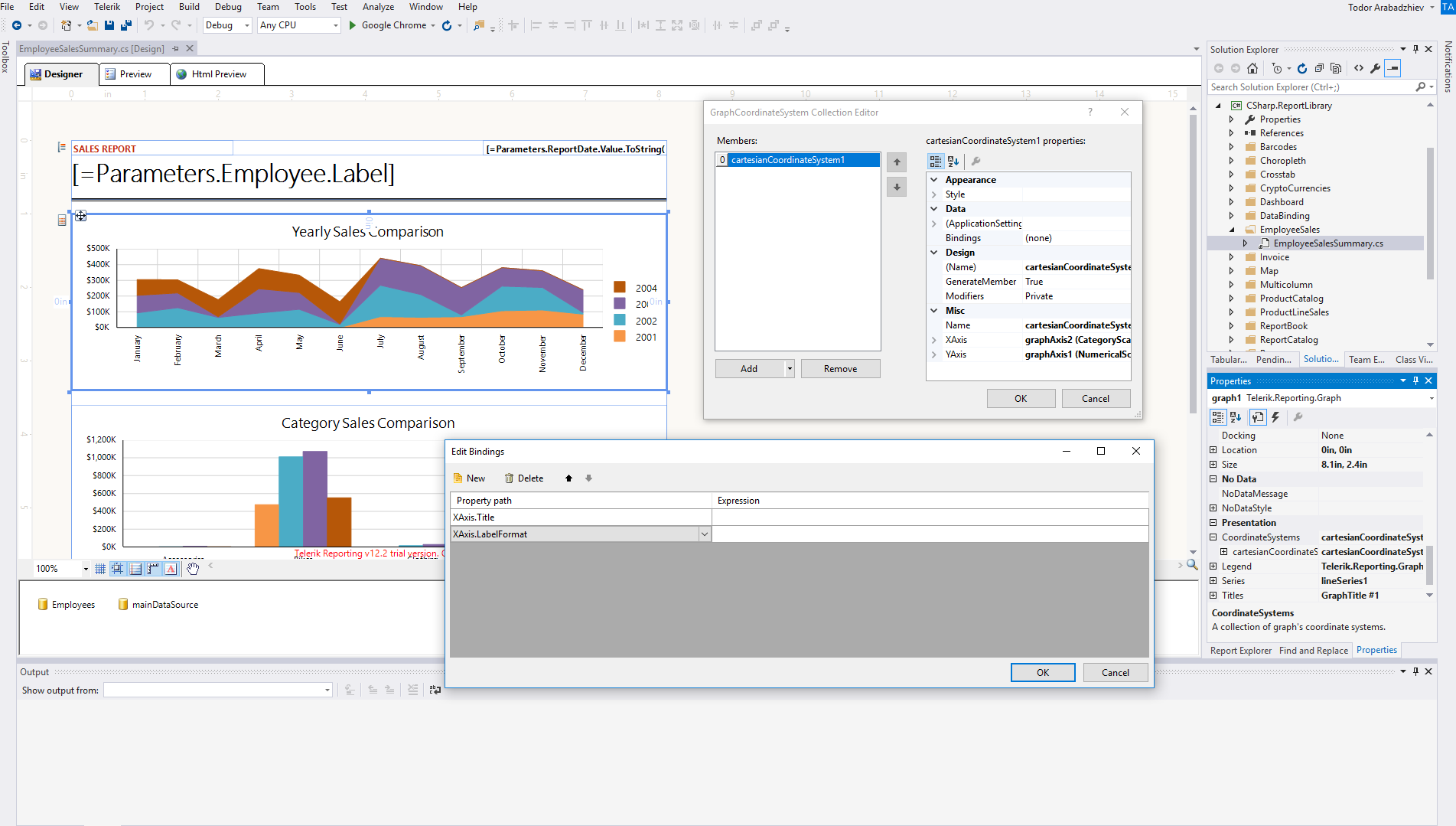Click the 2004 legend color swatch
1456x826 pixels.
[x=620, y=288]
